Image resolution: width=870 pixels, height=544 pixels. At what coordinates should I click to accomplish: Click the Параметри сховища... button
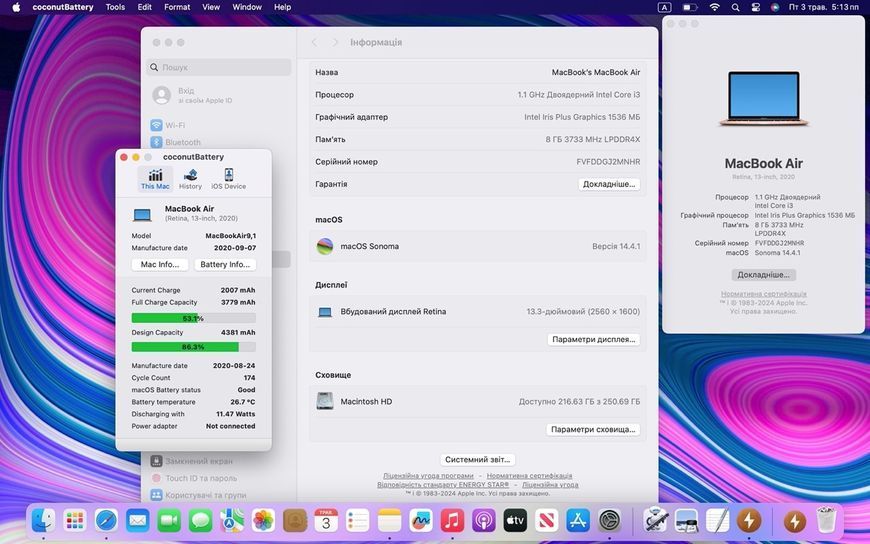(593, 429)
